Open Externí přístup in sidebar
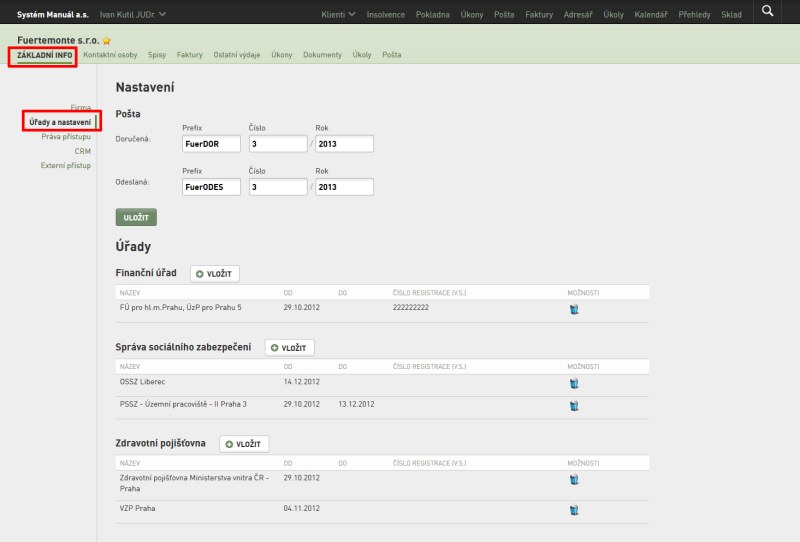 (66, 165)
